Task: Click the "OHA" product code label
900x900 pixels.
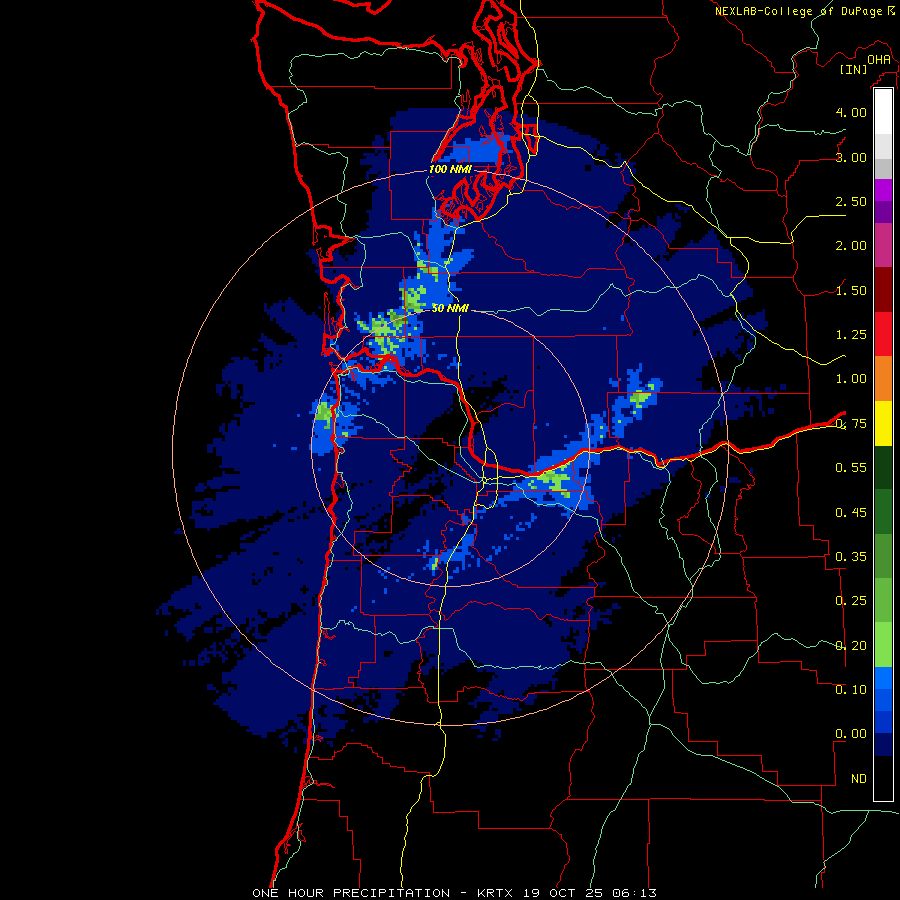Action: tap(879, 59)
